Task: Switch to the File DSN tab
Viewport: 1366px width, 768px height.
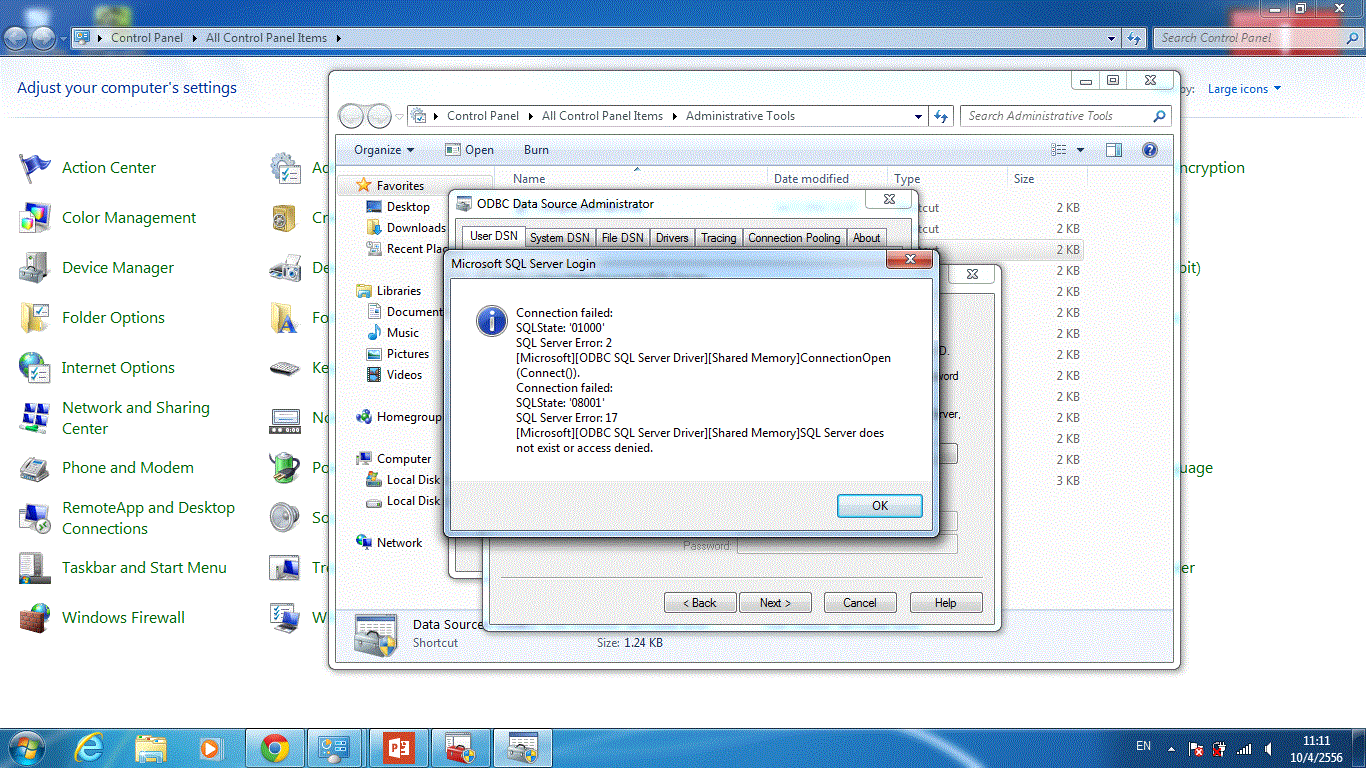Action: [623, 238]
